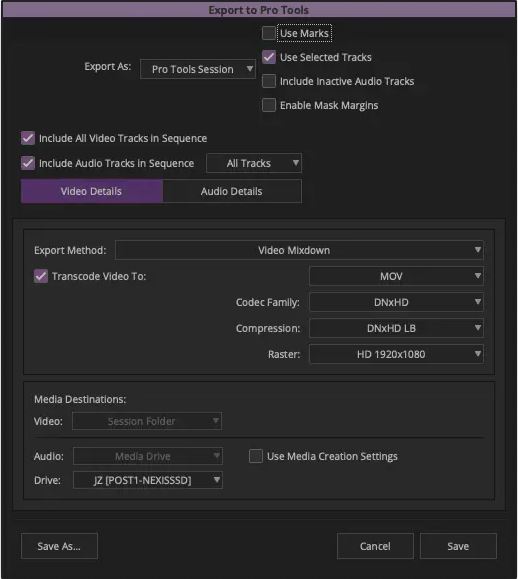Enable Mask Margins checkbox
This screenshot has height=579, width=518.
coord(269,105)
